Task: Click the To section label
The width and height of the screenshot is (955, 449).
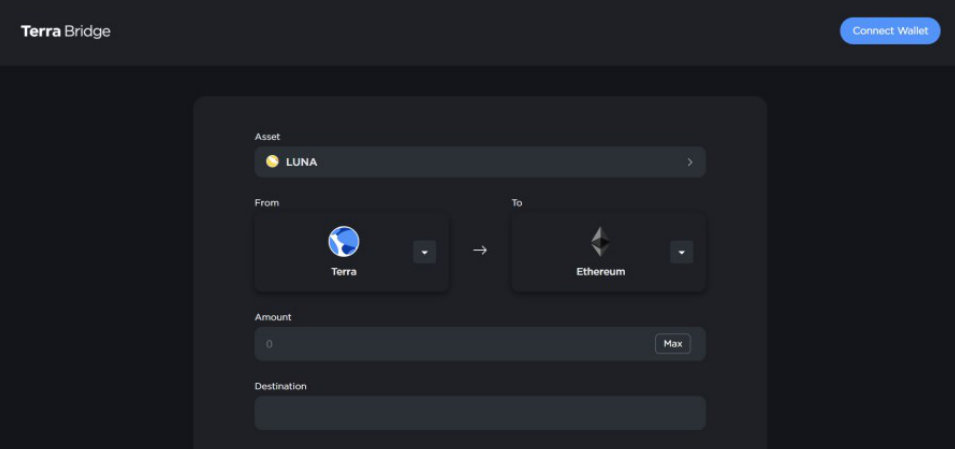Action: click(x=517, y=203)
